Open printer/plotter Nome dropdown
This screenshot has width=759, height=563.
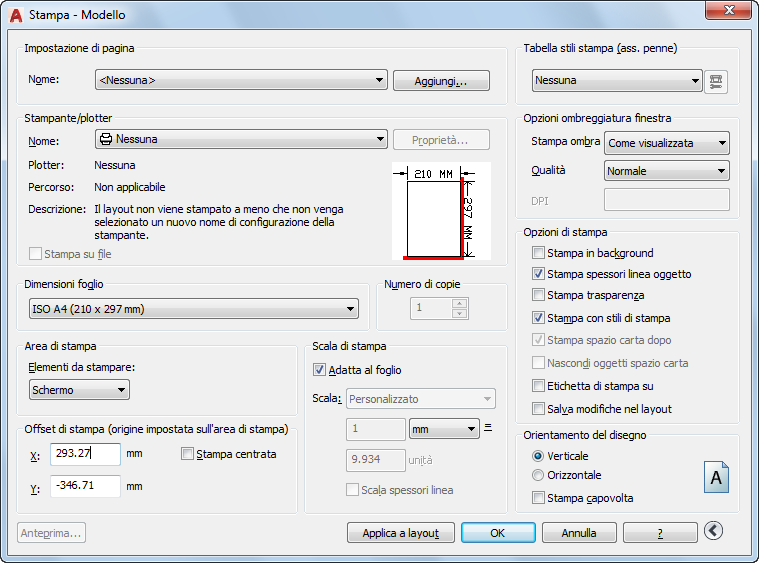click(x=241, y=139)
